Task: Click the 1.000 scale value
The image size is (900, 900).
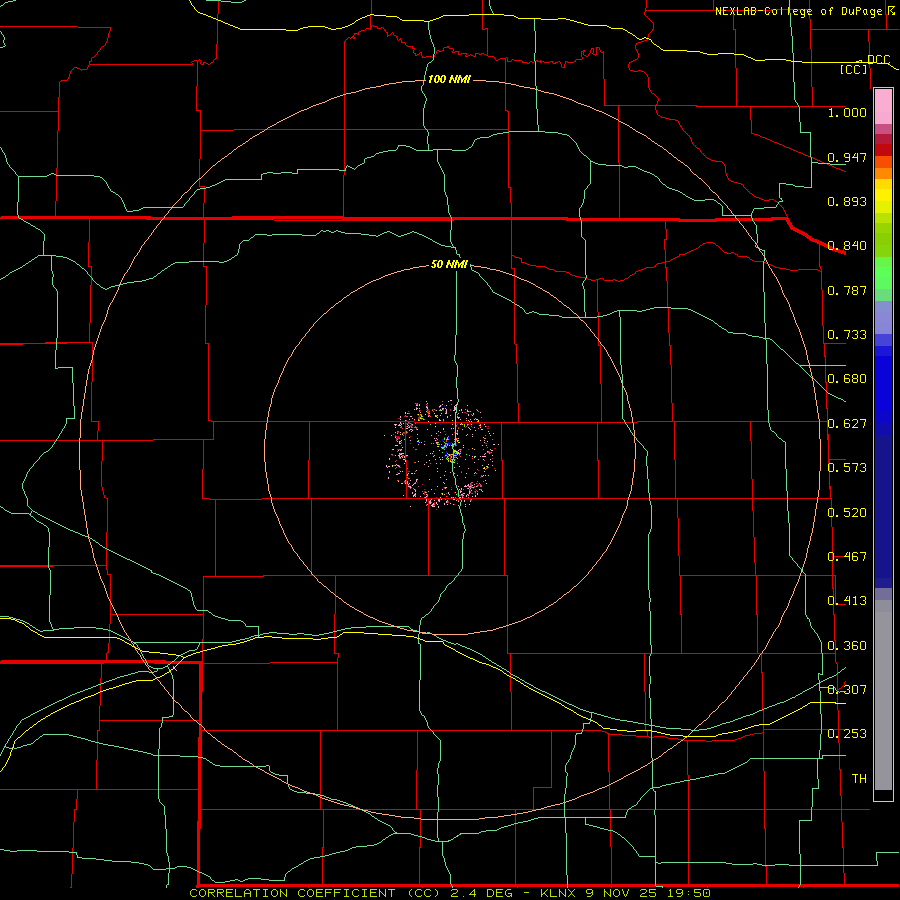Action: click(x=847, y=112)
